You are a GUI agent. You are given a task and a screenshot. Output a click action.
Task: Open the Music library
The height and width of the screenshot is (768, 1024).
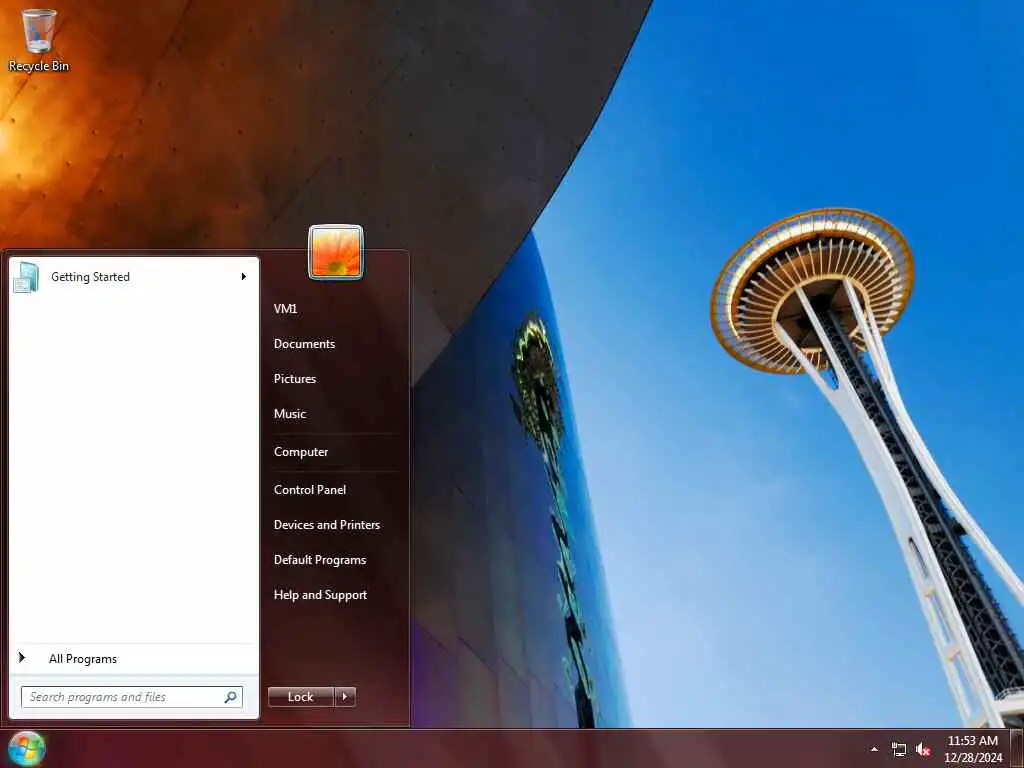[x=290, y=414]
